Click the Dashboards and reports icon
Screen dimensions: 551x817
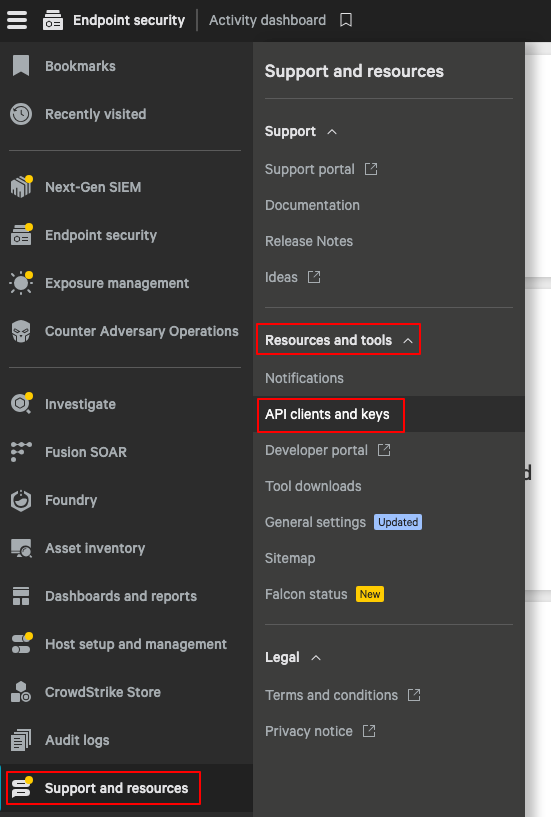[21, 596]
